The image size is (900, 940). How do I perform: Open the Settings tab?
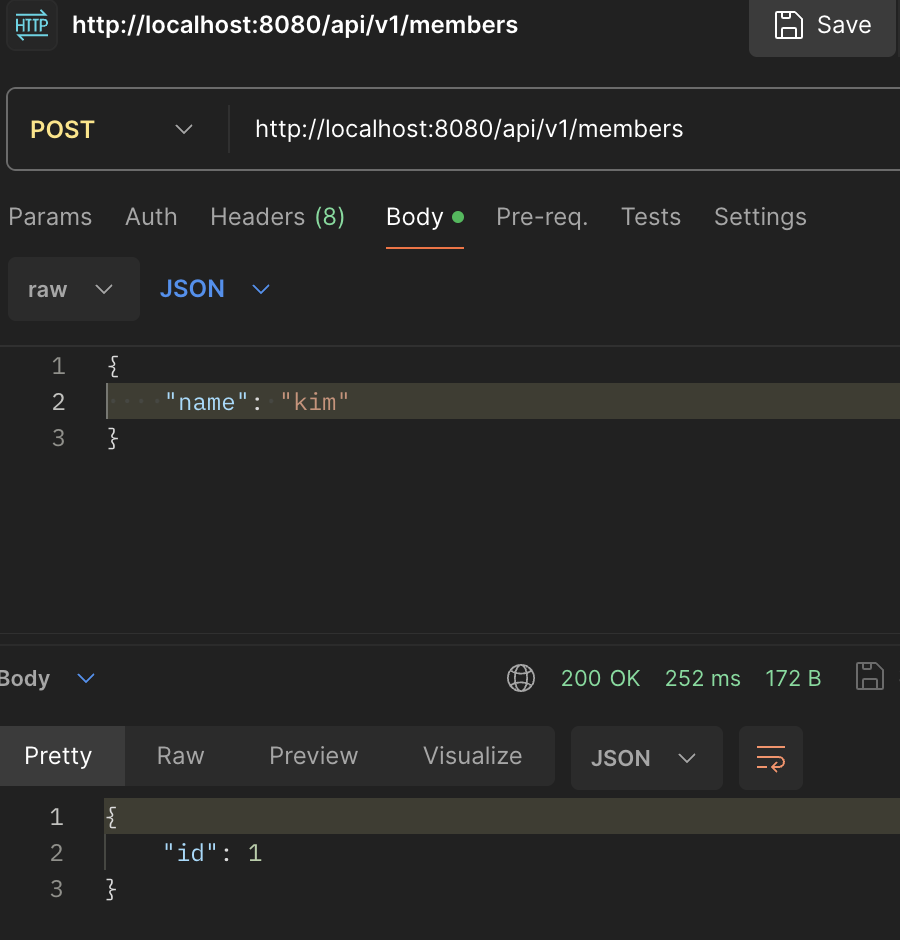click(760, 217)
